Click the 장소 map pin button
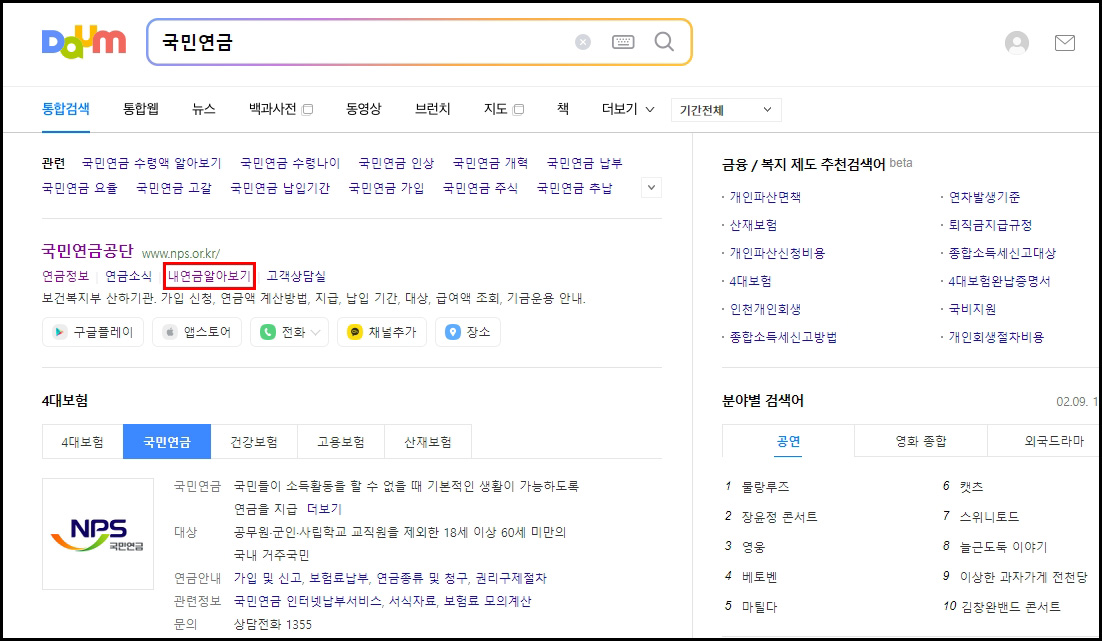The image size is (1102, 641). pos(468,332)
